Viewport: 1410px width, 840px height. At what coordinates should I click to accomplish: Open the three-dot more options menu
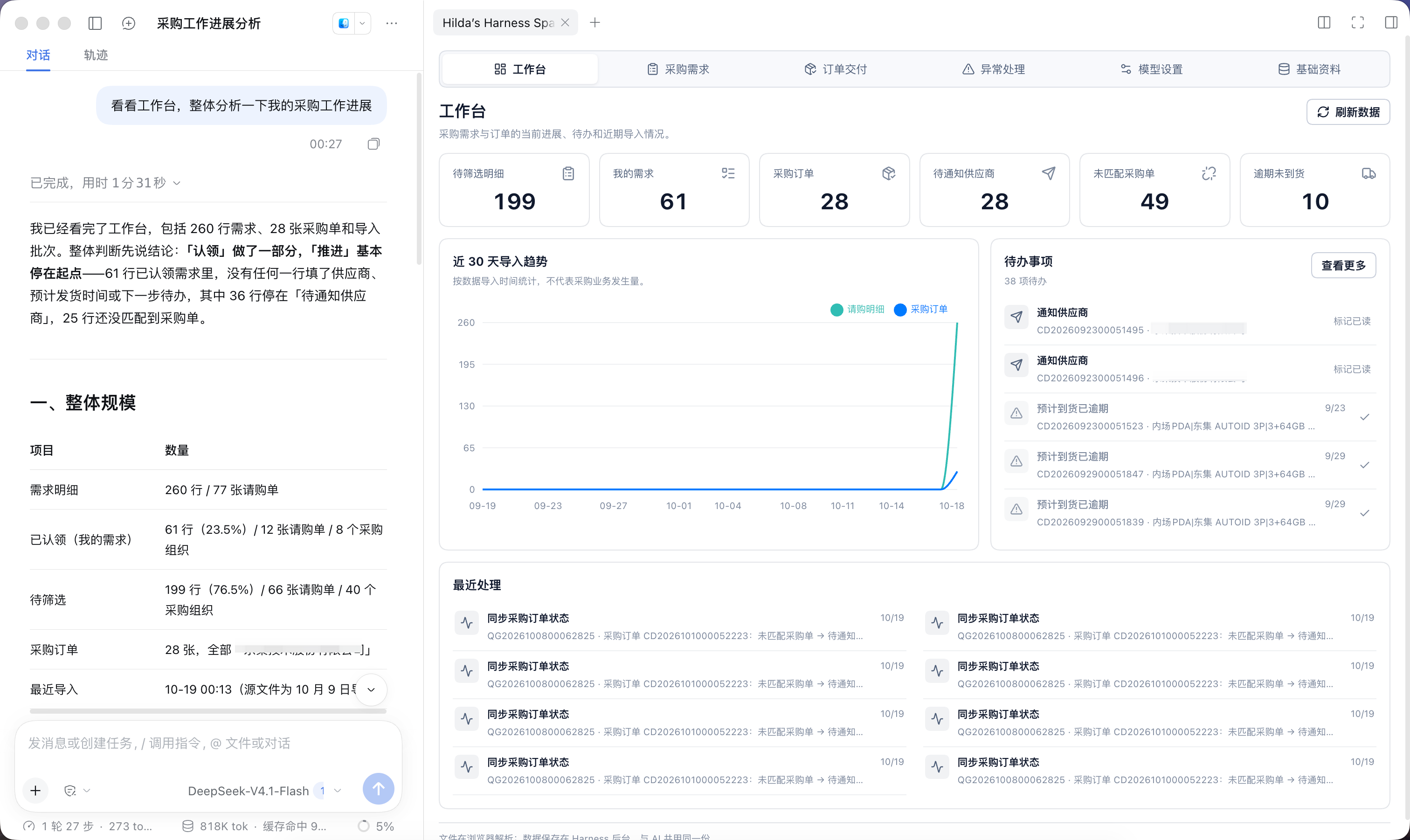click(x=392, y=23)
